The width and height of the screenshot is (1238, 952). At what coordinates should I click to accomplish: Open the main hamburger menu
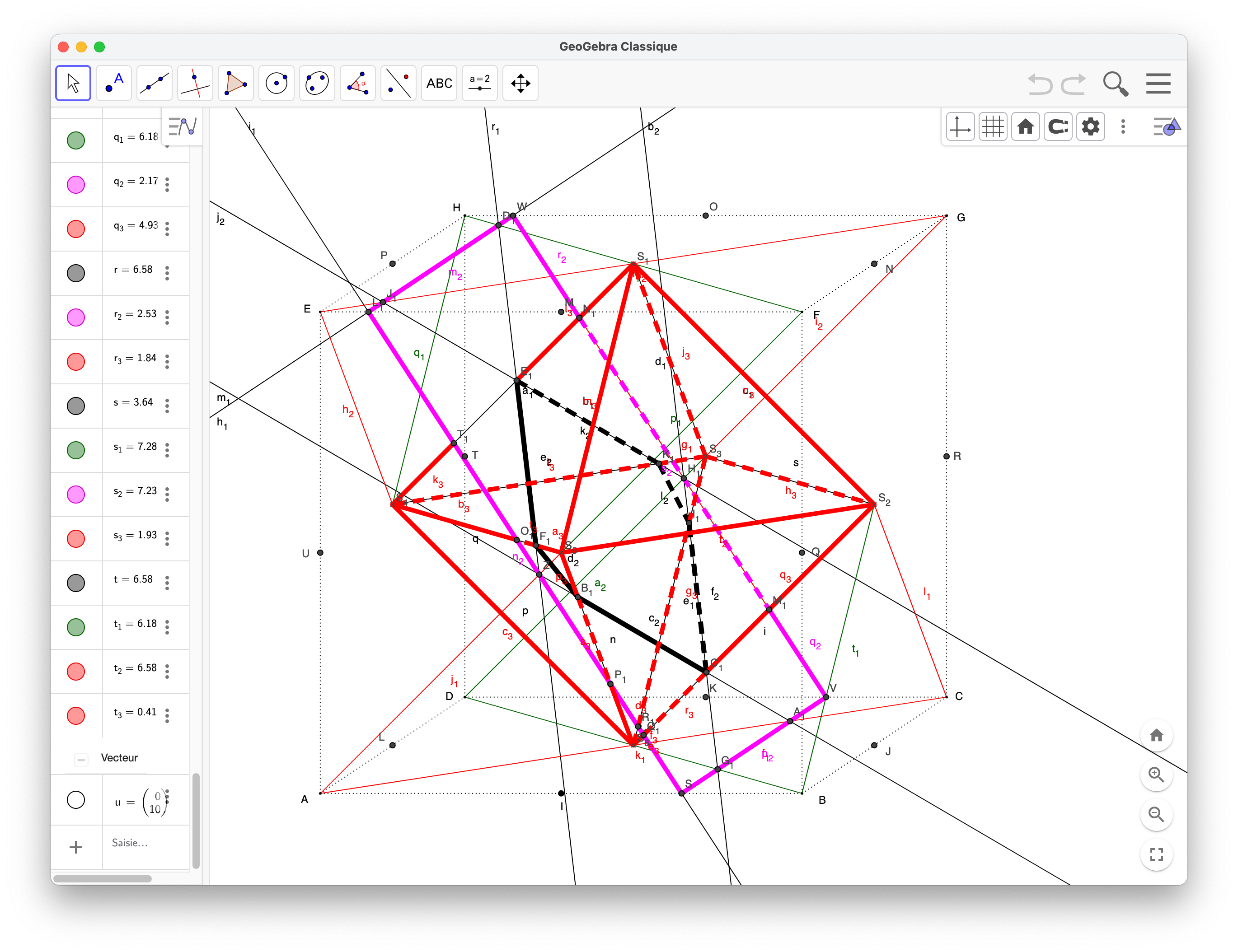coord(1158,83)
